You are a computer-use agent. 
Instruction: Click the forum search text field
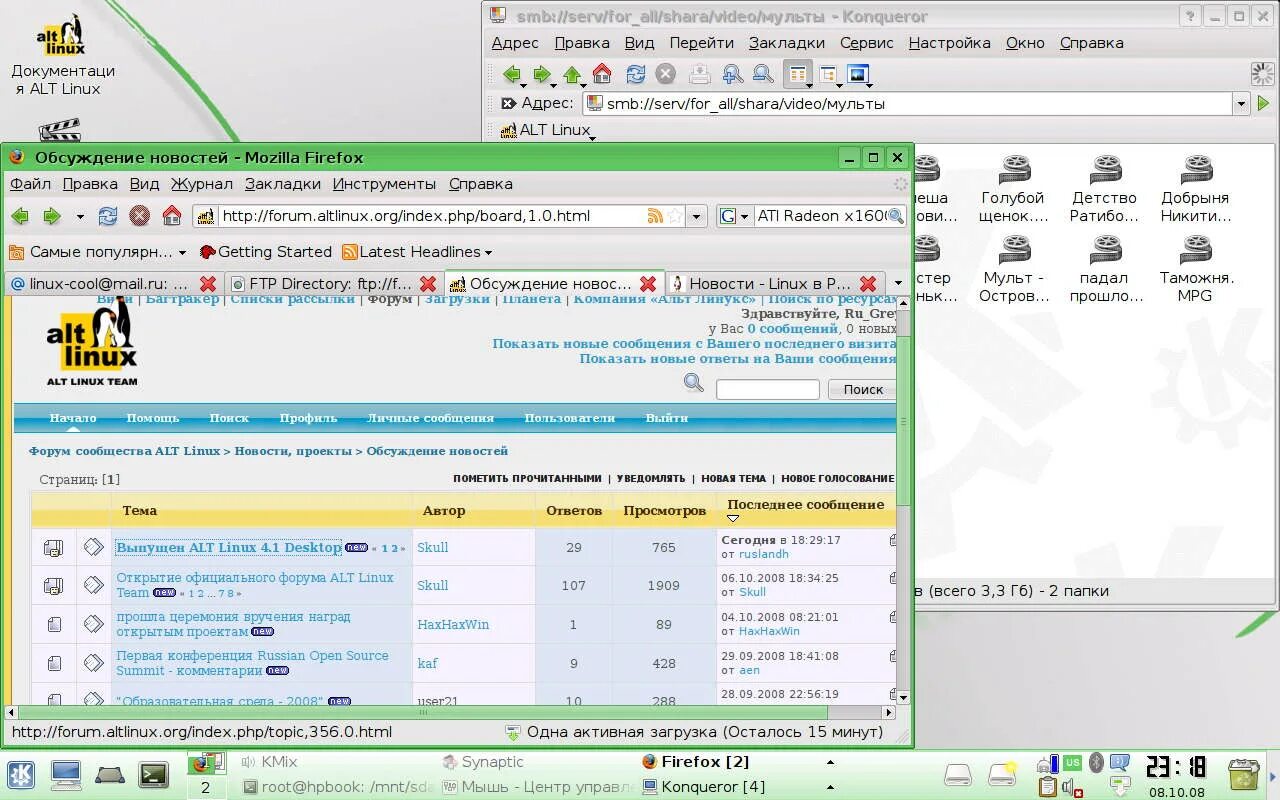(x=767, y=390)
